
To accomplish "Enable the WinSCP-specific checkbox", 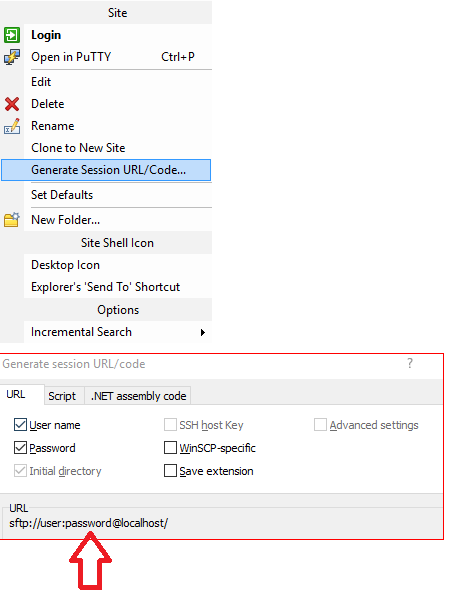I will (x=170, y=447).
